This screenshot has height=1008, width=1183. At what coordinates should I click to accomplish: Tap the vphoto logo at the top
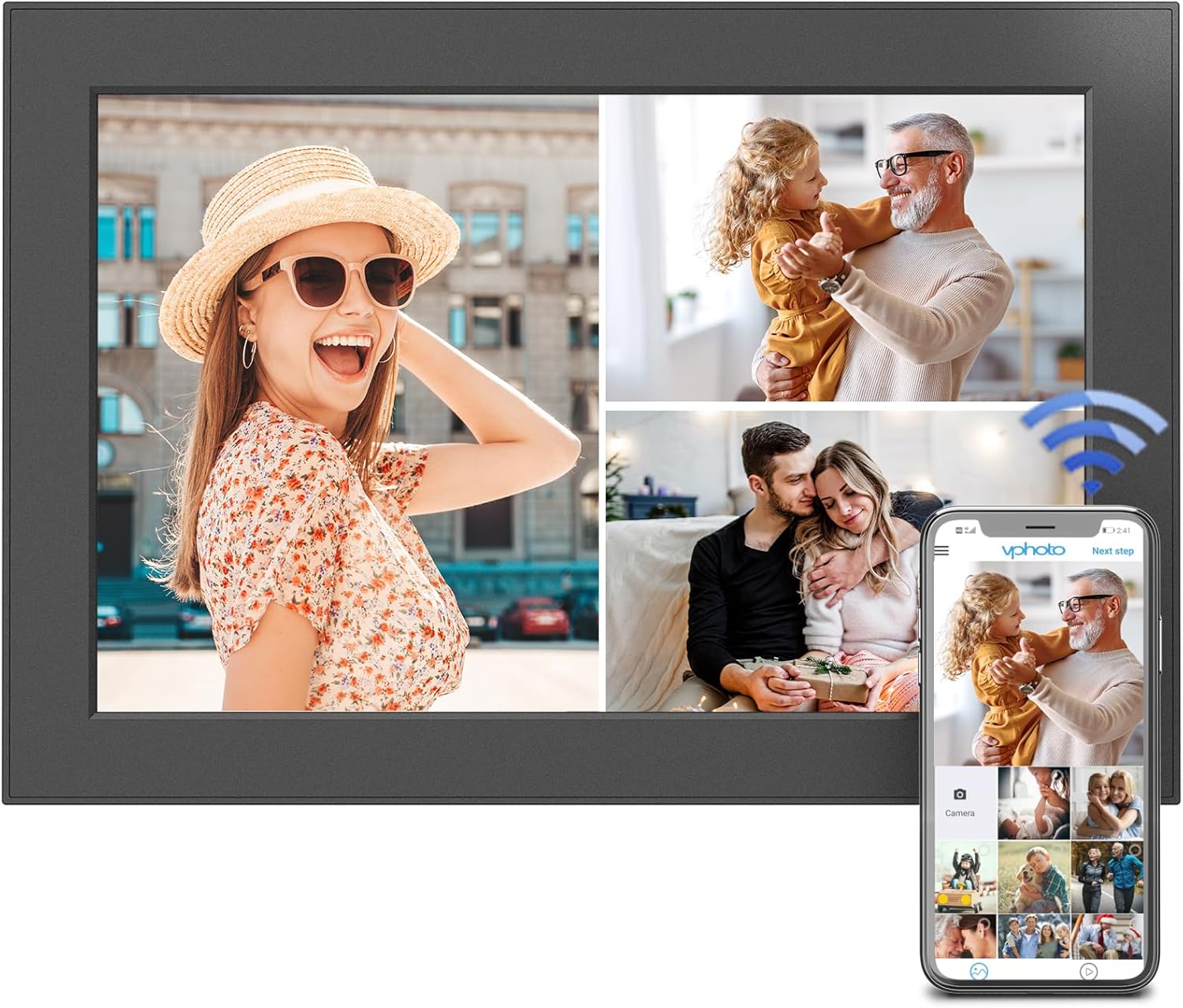point(1033,549)
